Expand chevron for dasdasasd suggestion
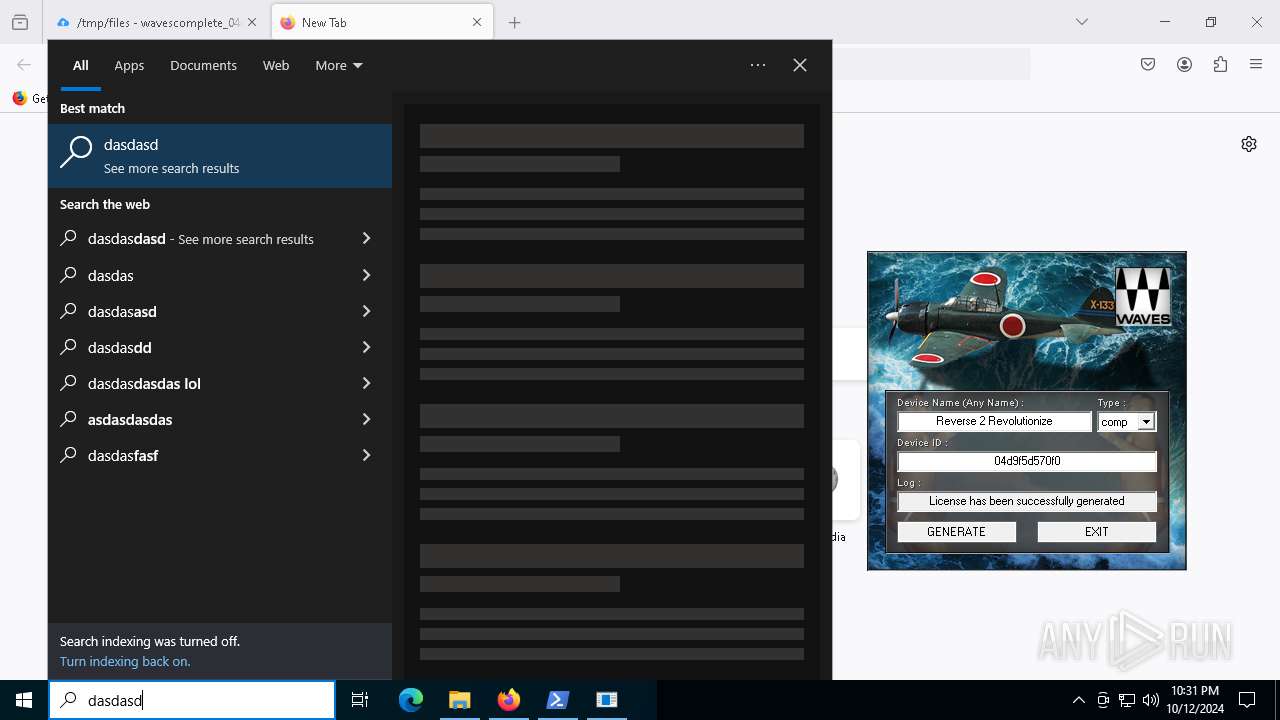Screen dimensions: 1280x720 [366, 311]
